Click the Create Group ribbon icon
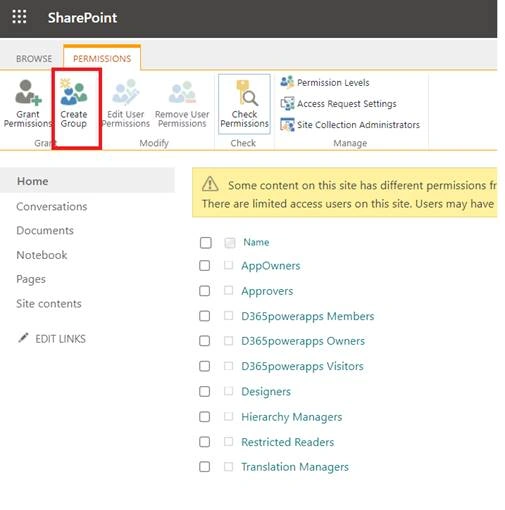Image resolution: width=505 pixels, height=510 pixels. point(74,91)
